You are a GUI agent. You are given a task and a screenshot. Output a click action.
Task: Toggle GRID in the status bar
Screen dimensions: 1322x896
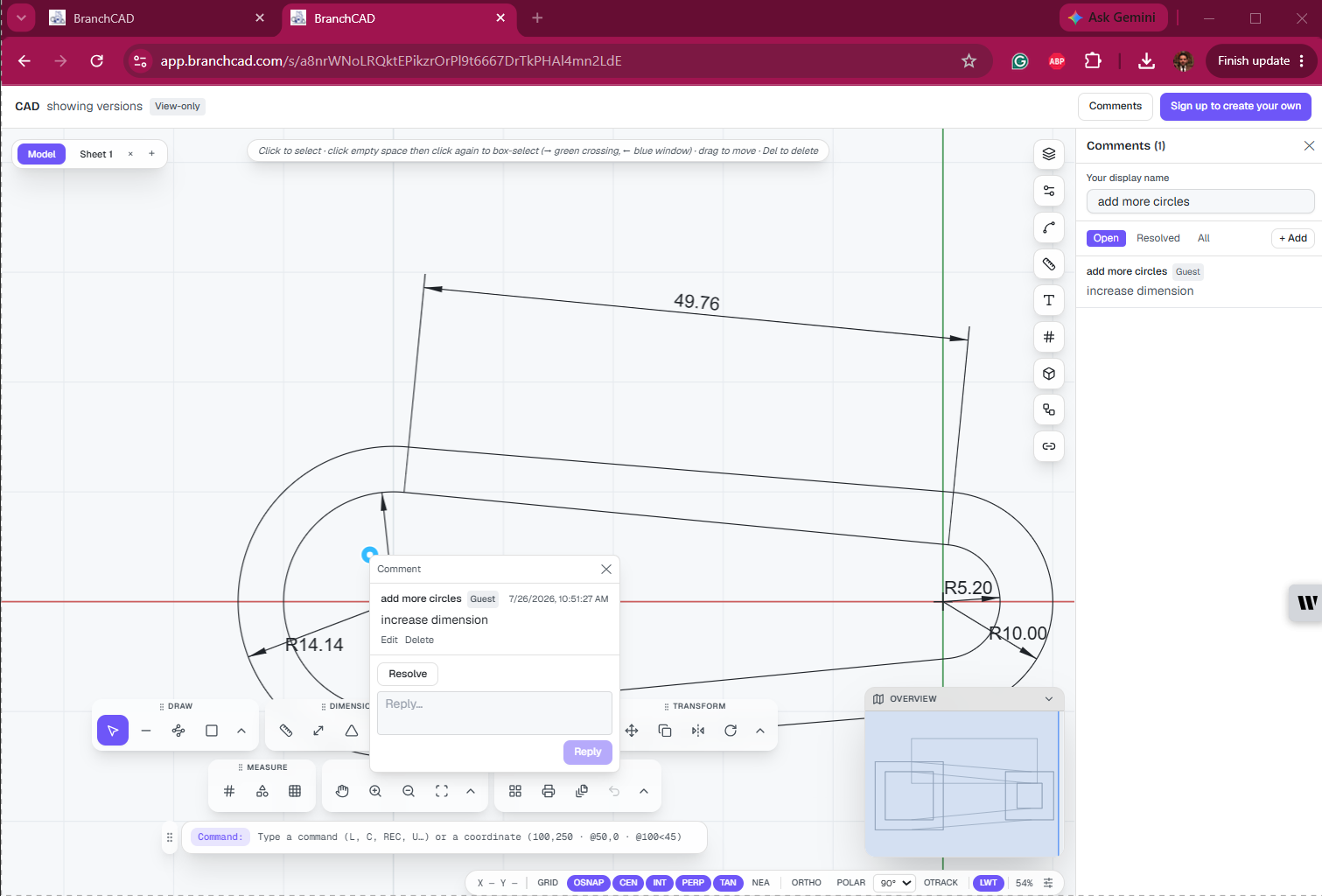[x=548, y=883]
